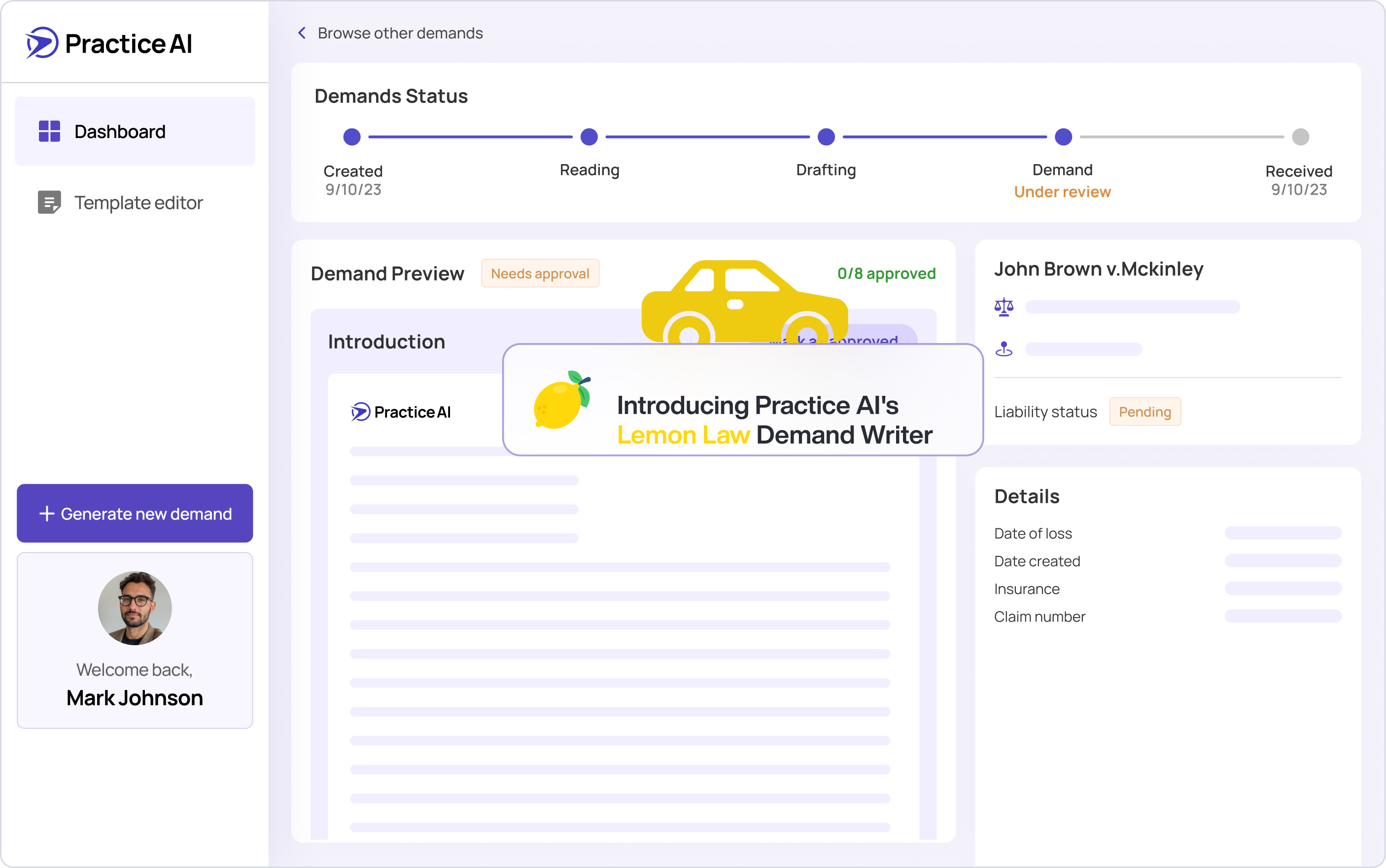This screenshot has width=1386, height=868.
Task: Click Mark Johnson's profile photo
Action: 135,608
